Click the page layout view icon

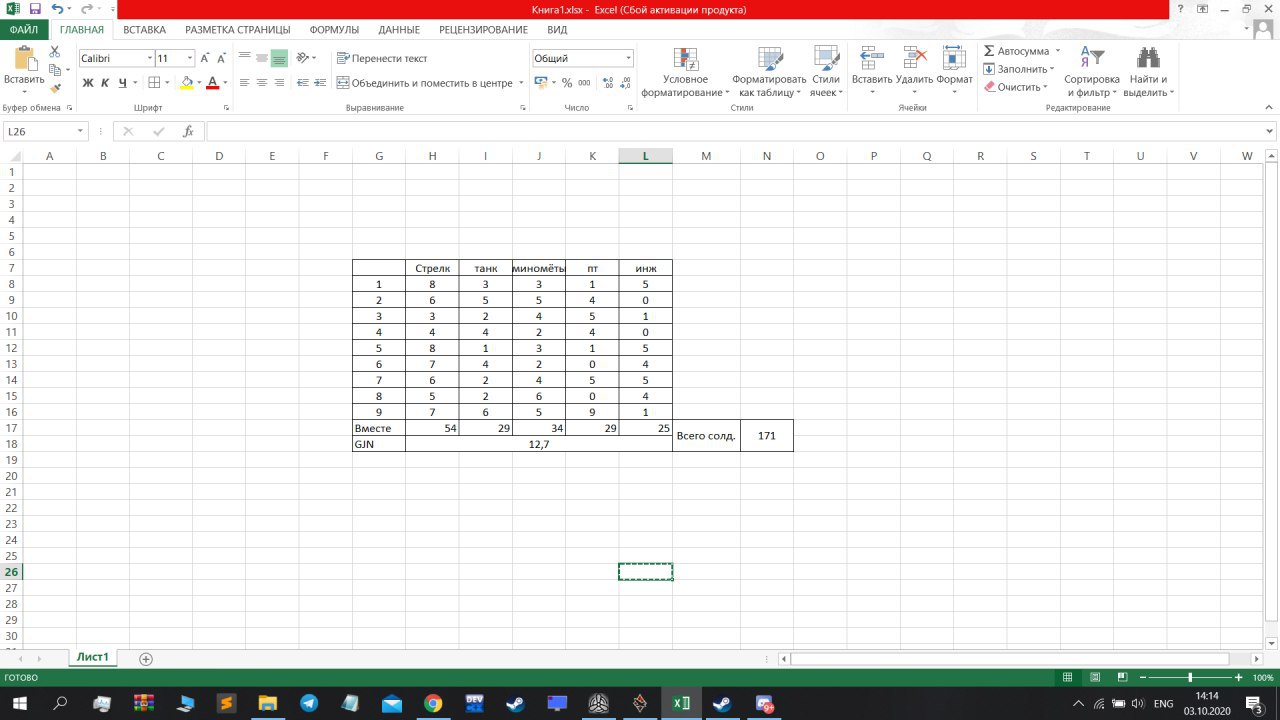(x=1095, y=677)
